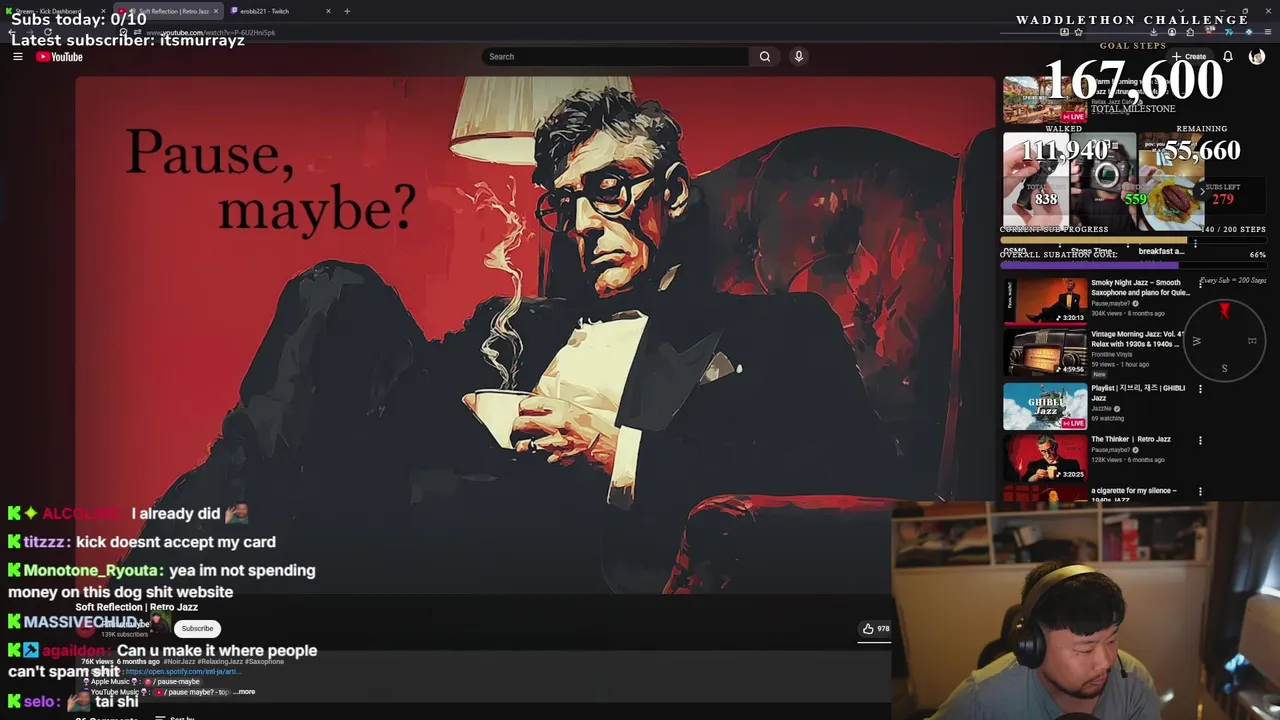This screenshot has height=720, width=1280.
Task: Open the GHIBLI Jazz playlist thumbnail
Action: coord(1044,405)
